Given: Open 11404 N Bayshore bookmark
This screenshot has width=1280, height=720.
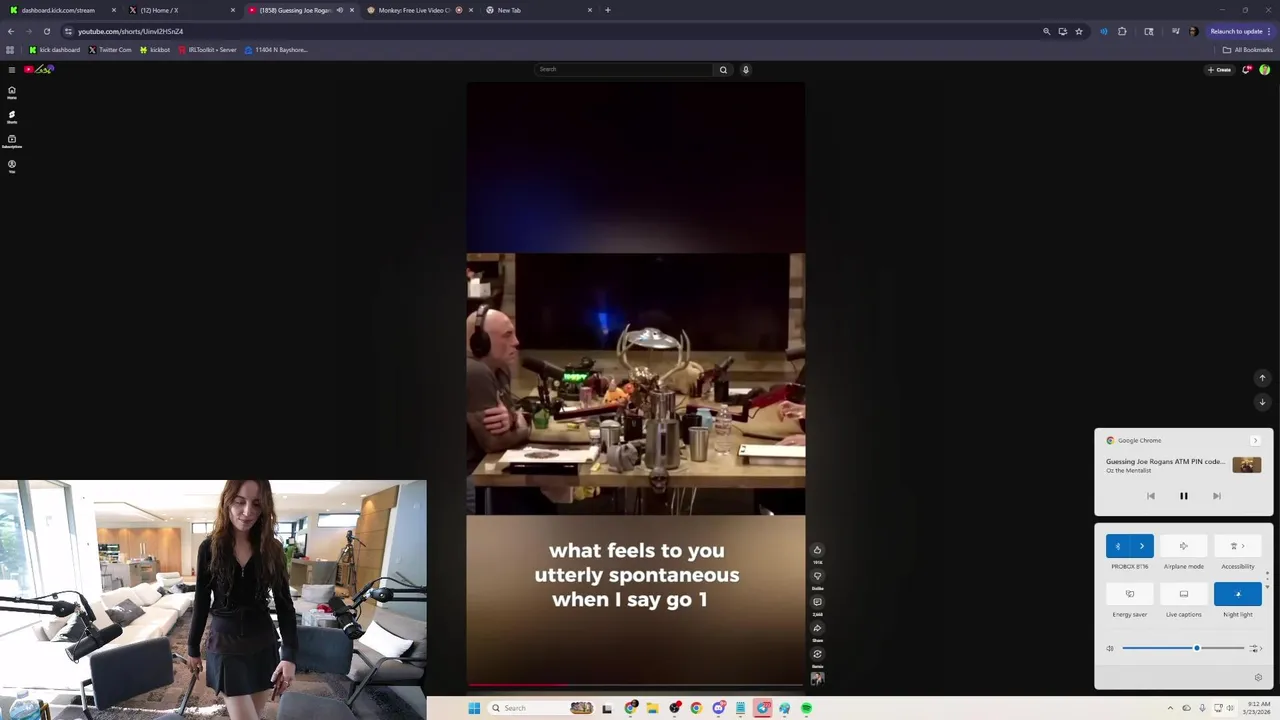Looking at the screenshot, I should coord(276,50).
